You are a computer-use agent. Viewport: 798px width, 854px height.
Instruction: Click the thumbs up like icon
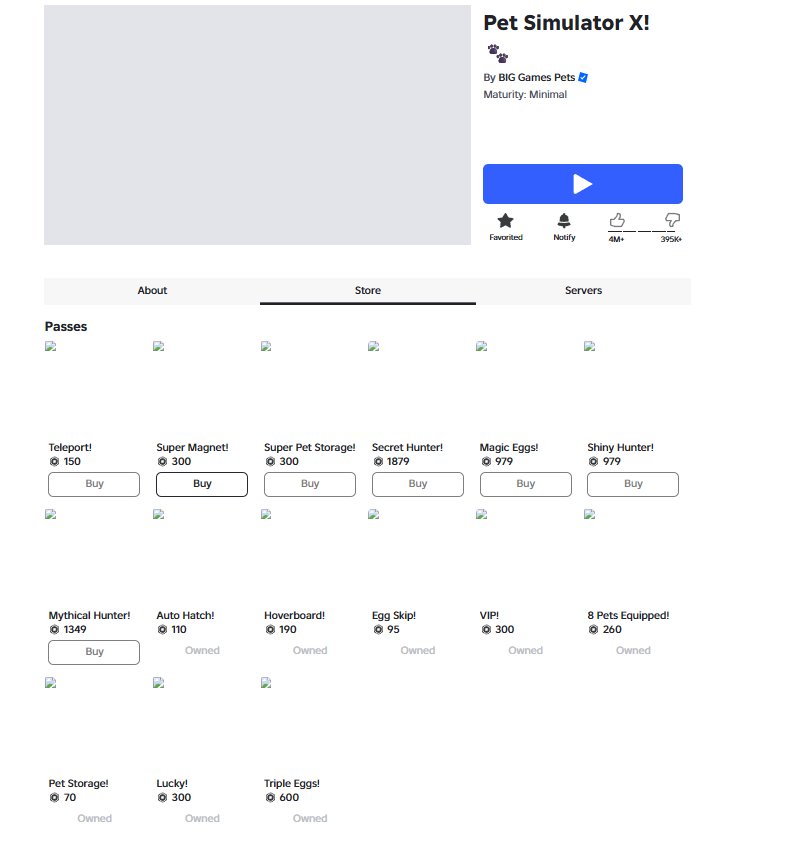[x=617, y=220]
